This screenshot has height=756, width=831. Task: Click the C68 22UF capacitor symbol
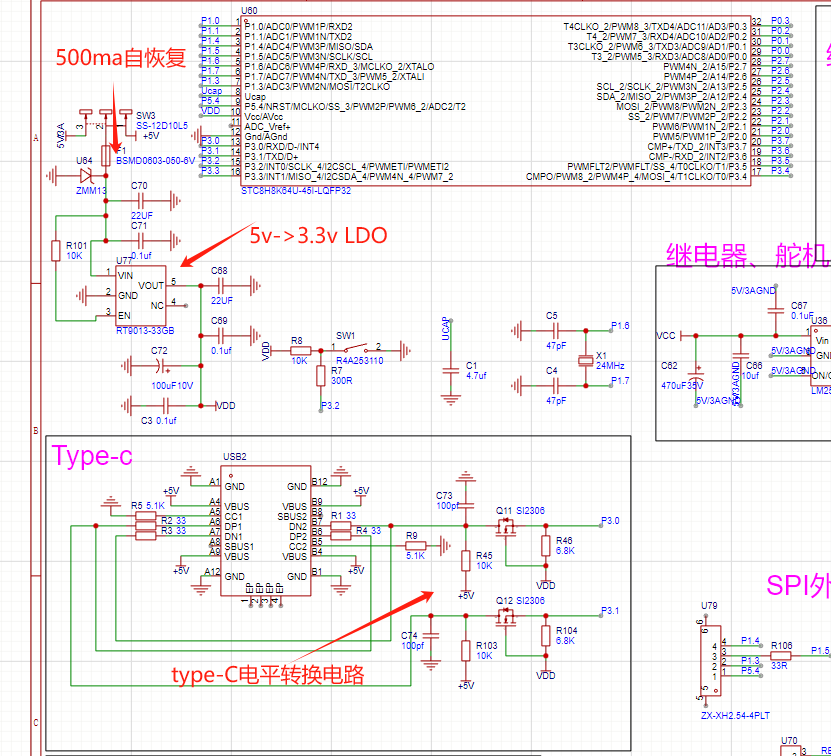pyautogui.click(x=220, y=286)
